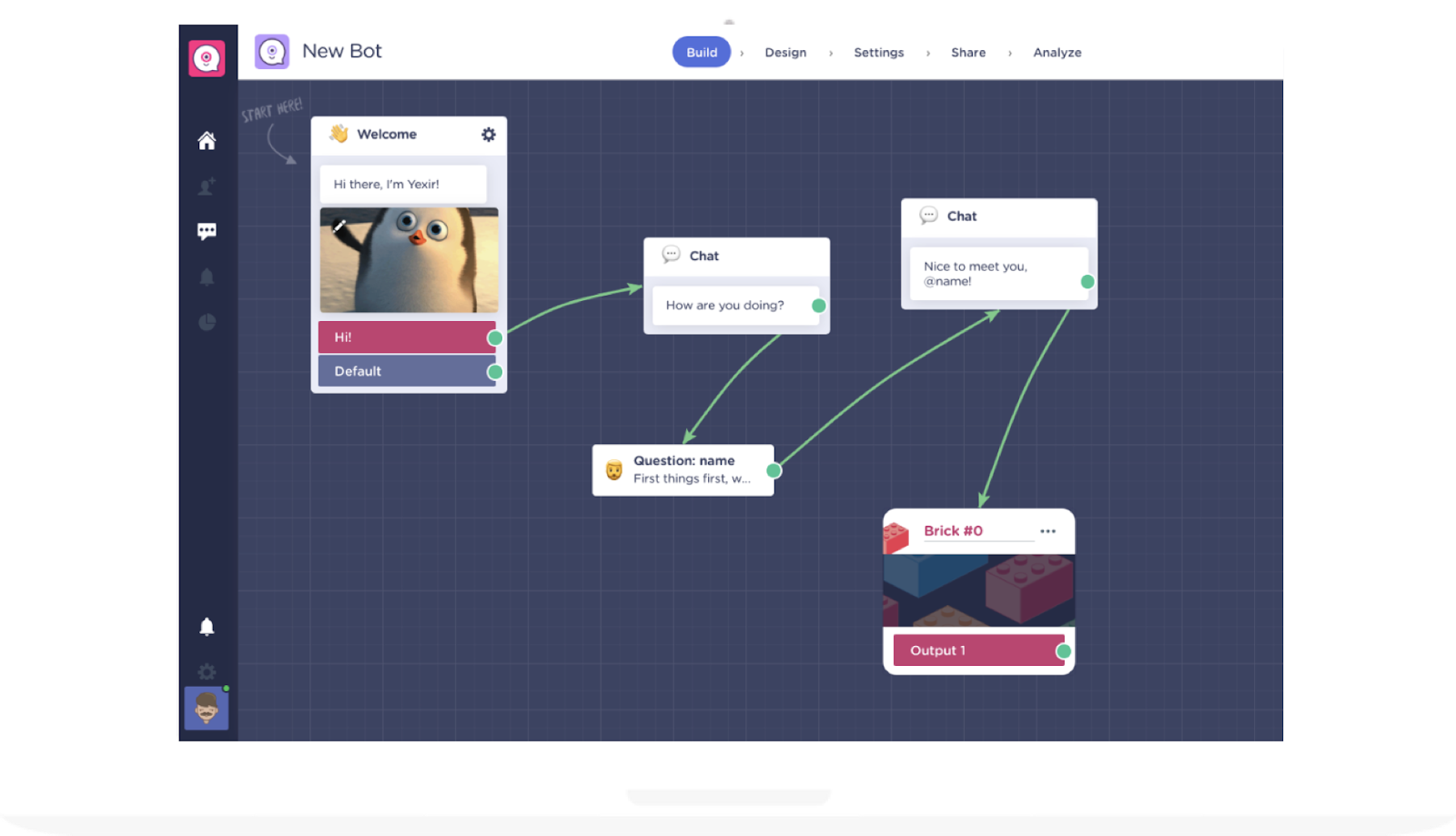Screen dimensions: 1456x836
Task: Click the green output dot on Question: name block
Action: (x=773, y=469)
